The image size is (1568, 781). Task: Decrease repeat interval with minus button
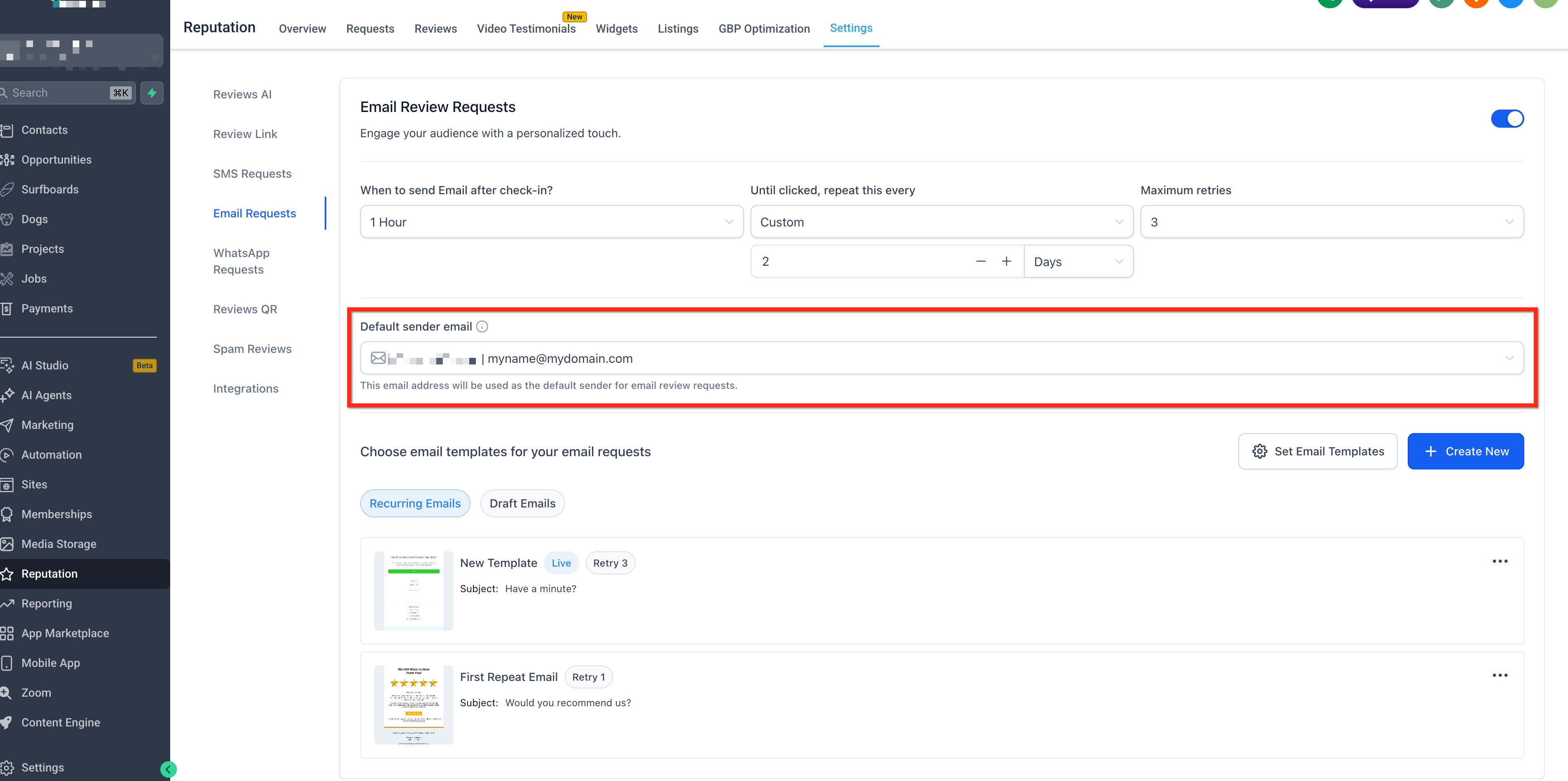981,262
